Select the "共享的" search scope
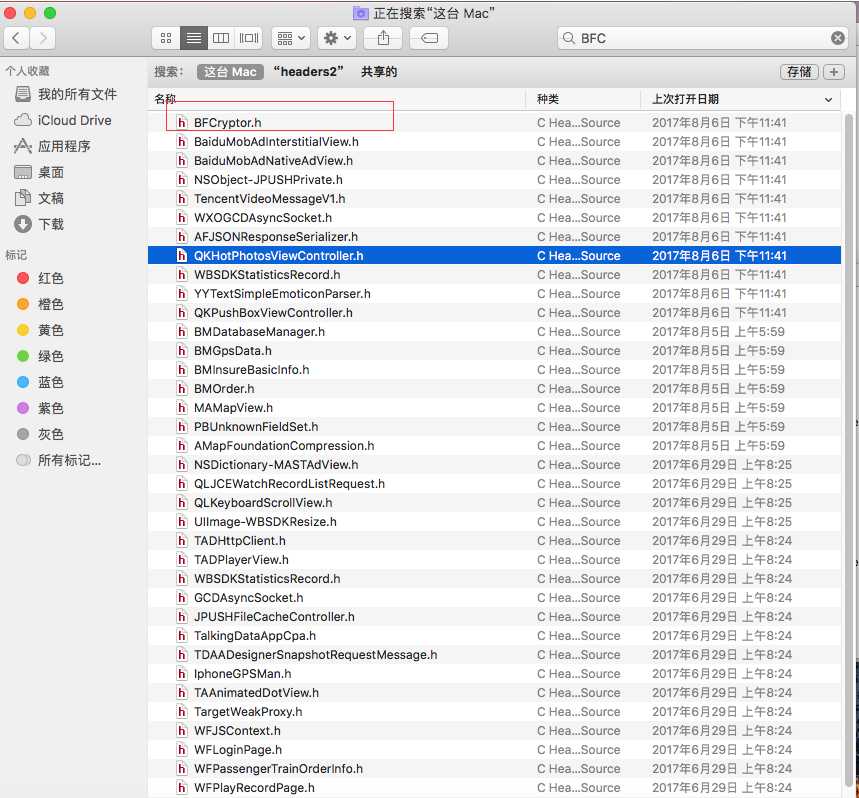859x798 pixels. click(x=379, y=72)
